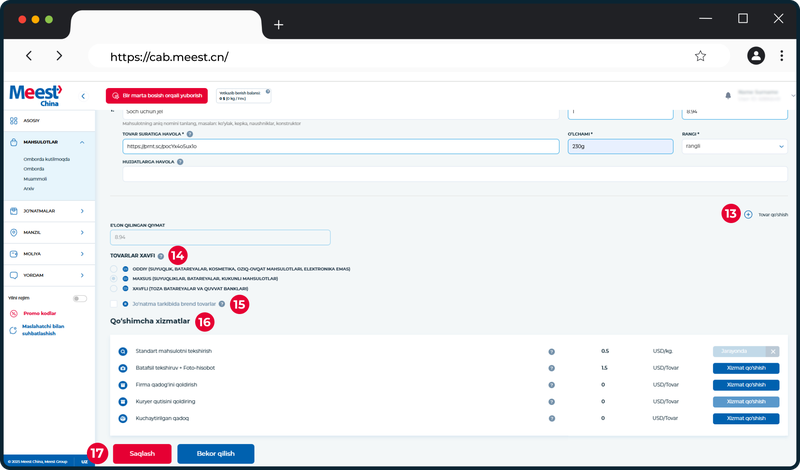Click the plus icon for Tovar qo'shish

(x=748, y=215)
